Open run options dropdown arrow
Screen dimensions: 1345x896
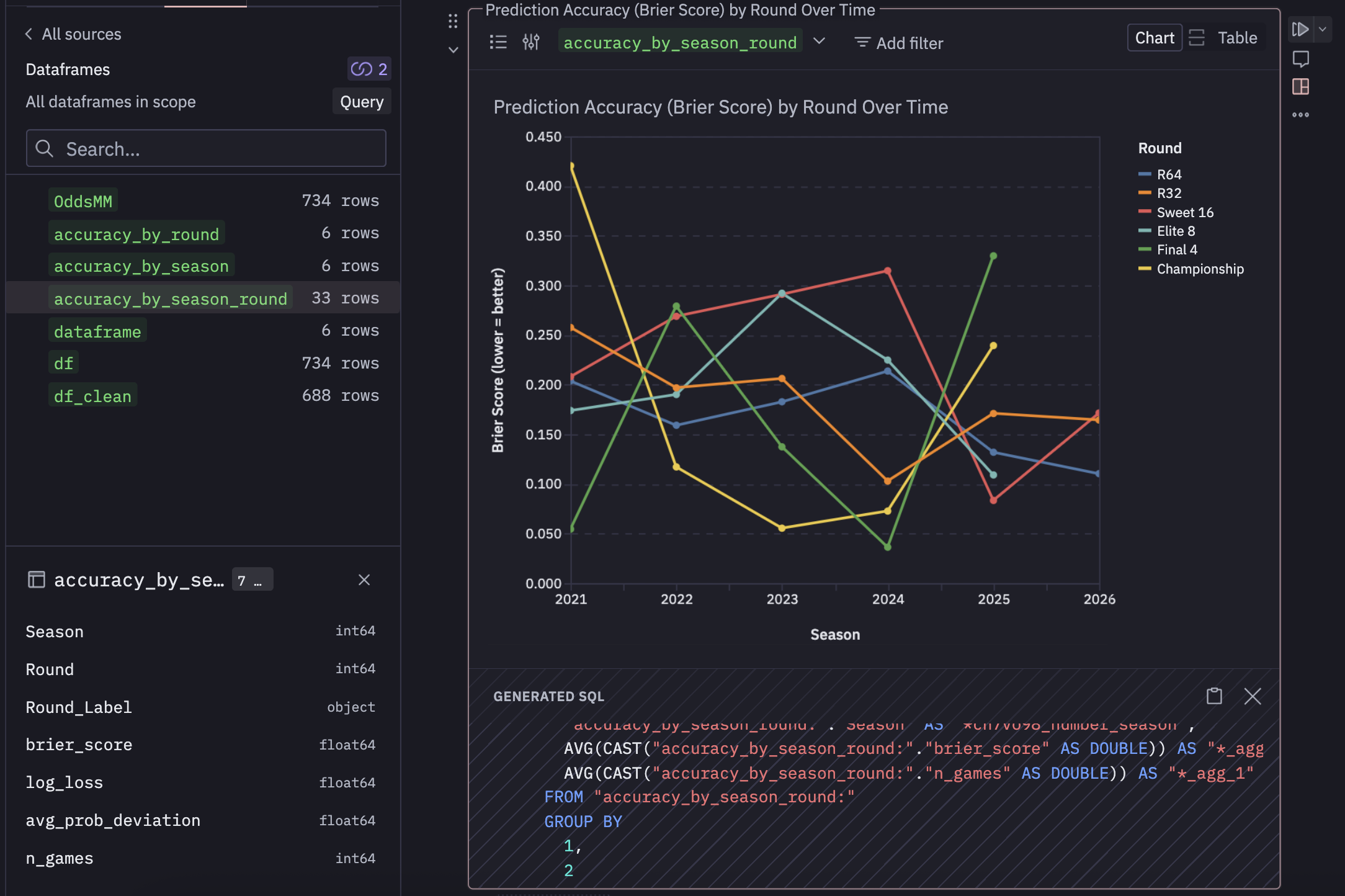click(x=1323, y=29)
